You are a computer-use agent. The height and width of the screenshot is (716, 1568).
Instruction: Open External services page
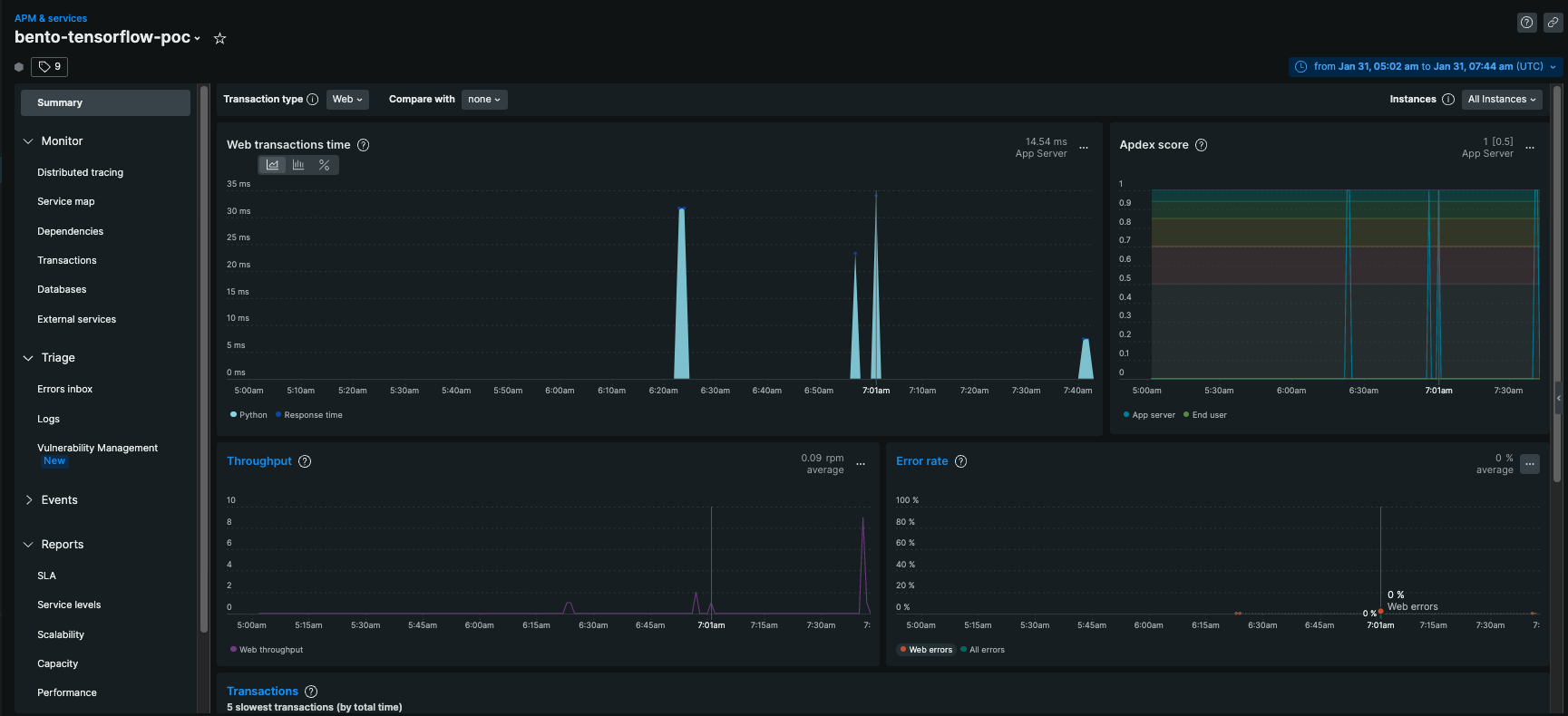(76, 319)
